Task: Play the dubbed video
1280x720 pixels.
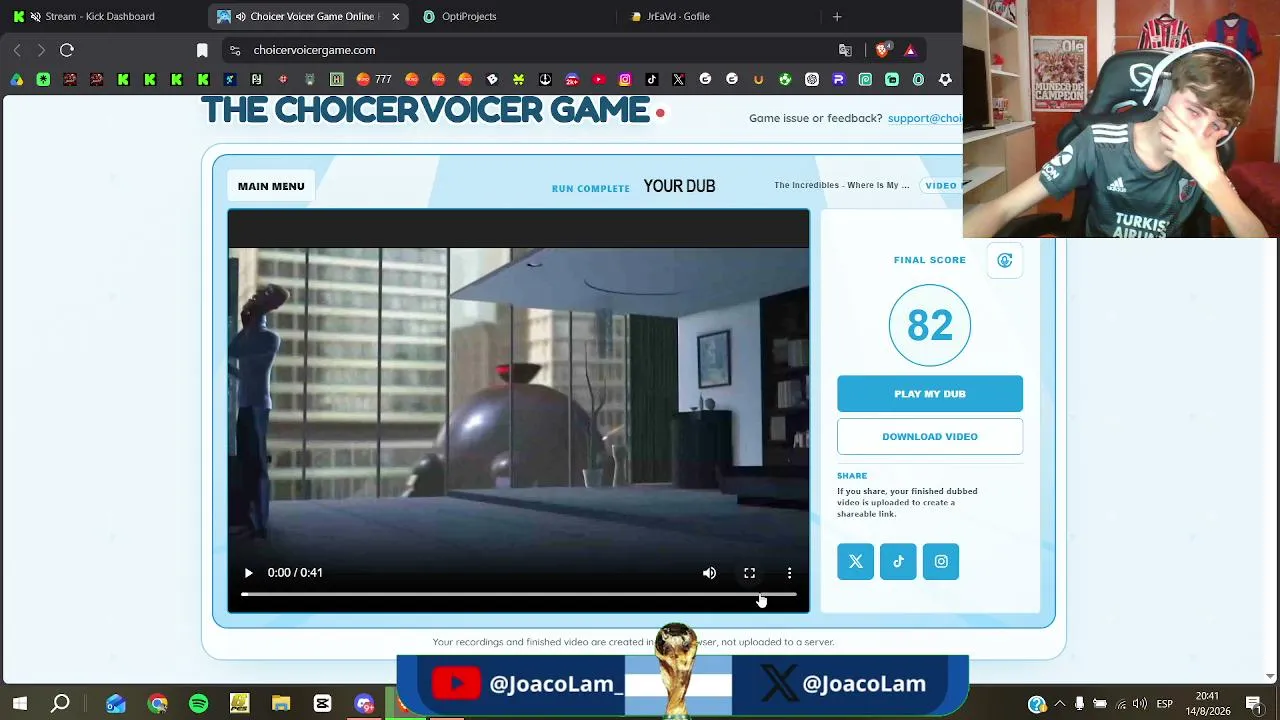Action: (249, 573)
